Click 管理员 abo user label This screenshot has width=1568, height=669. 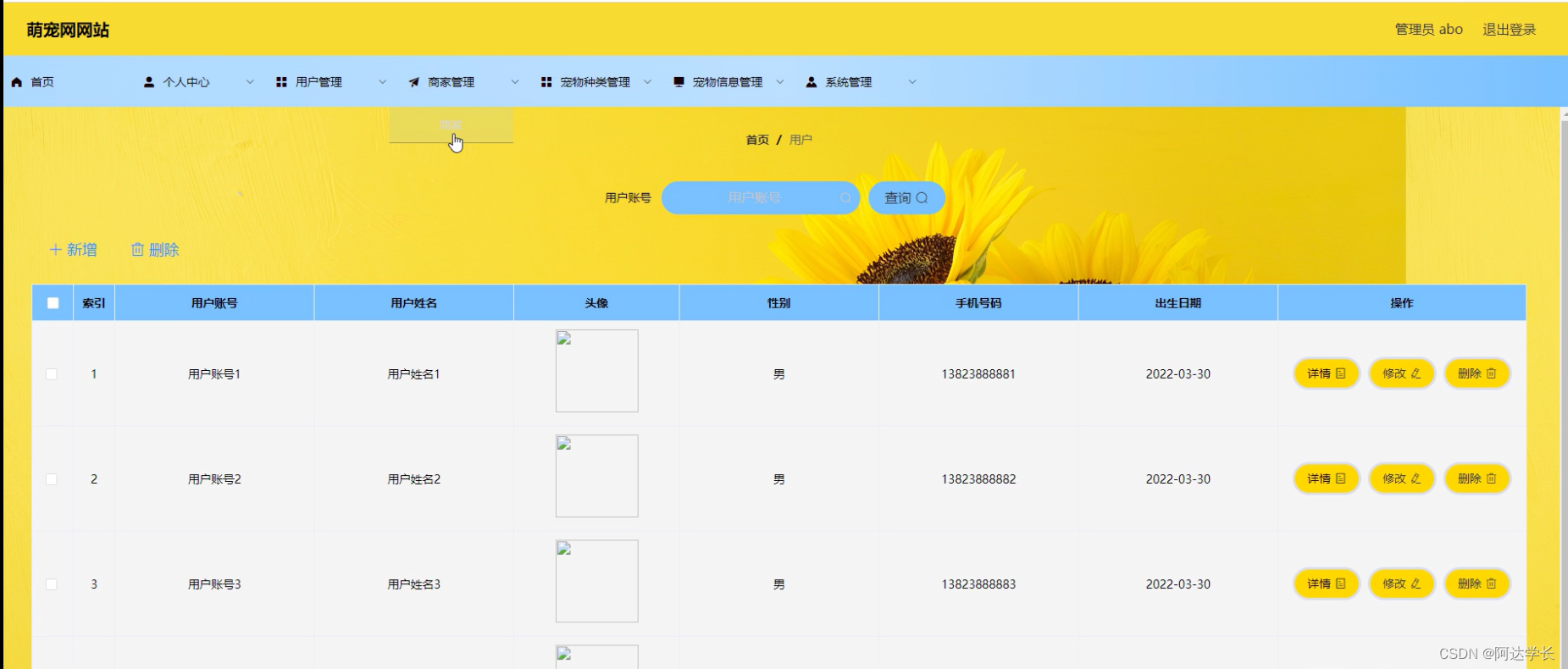(x=1429, y=30)
